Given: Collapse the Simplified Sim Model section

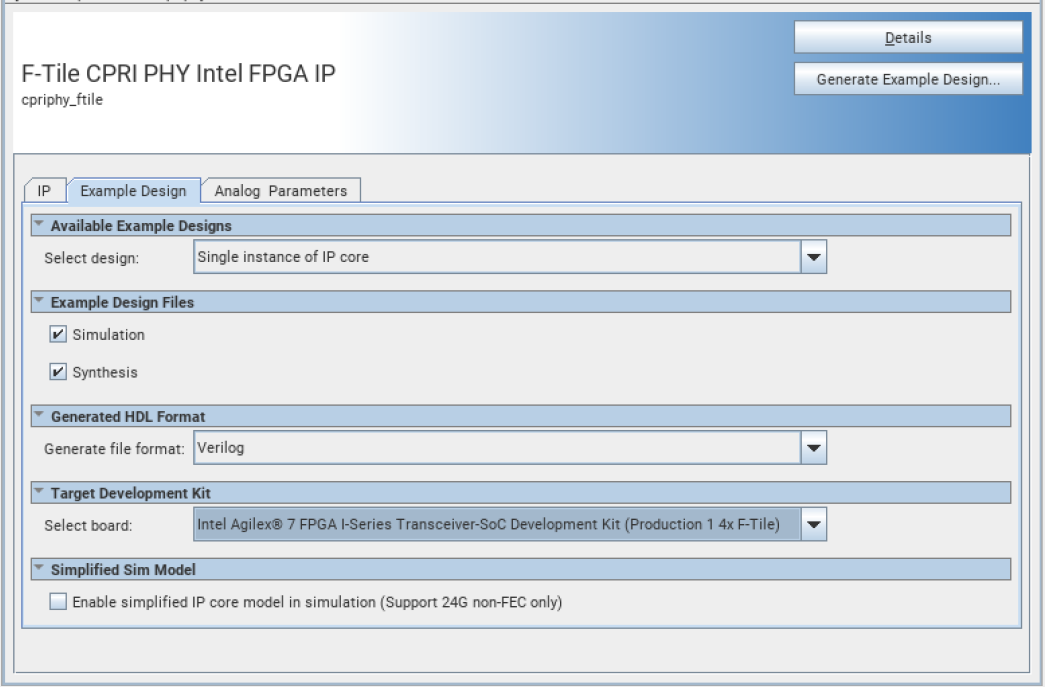Looking at the screenshot, I should pos(39,569).
